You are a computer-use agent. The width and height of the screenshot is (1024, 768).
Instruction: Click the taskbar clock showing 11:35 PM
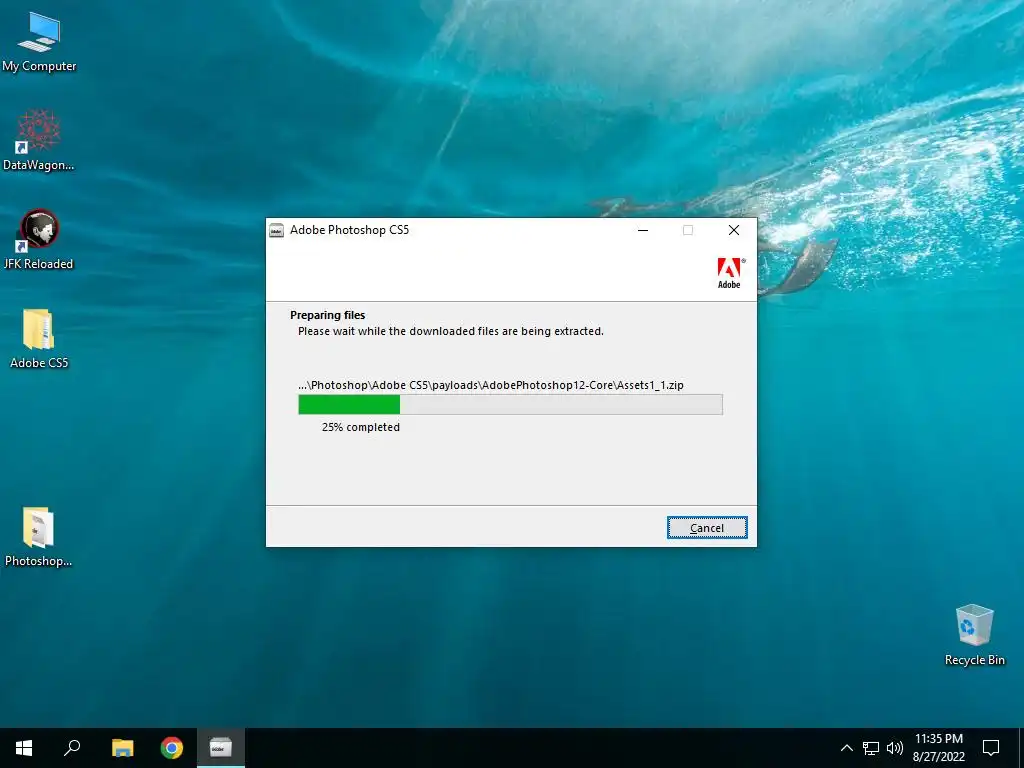(938, 739)
